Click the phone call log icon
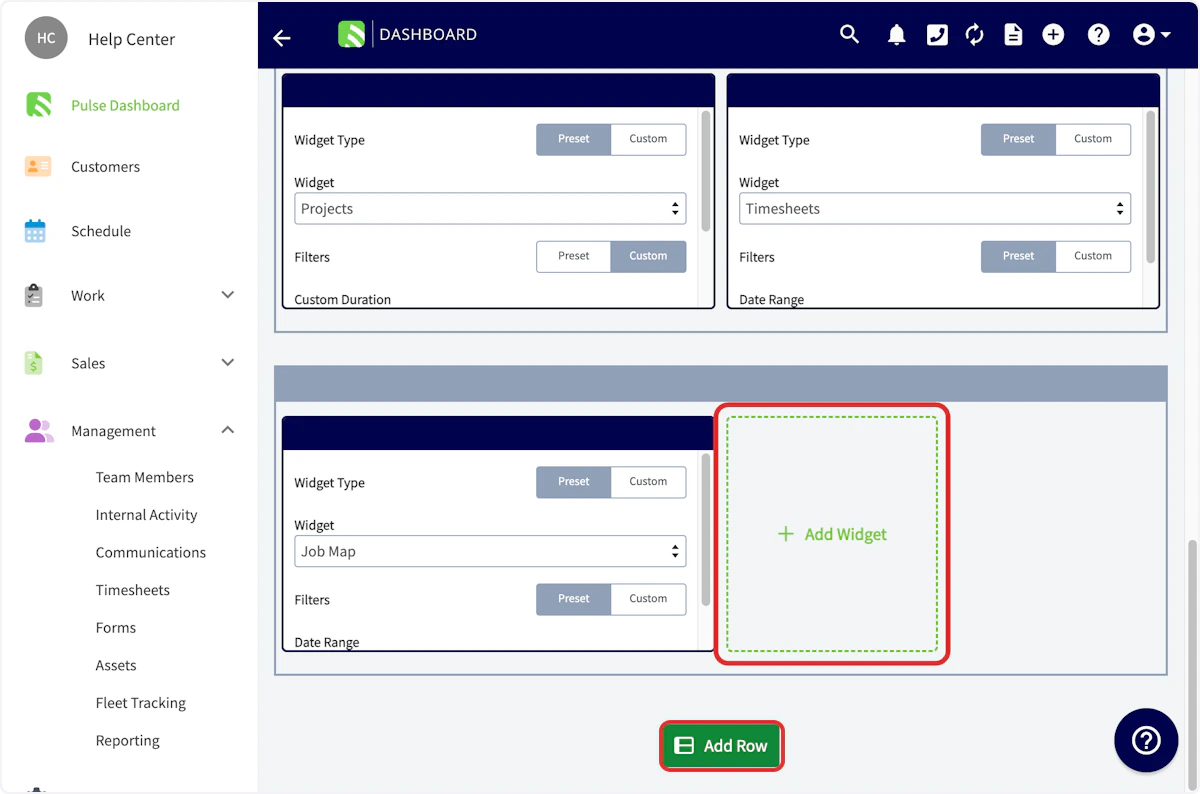This screenshot has width=1200, height=794. pyautogui.click(x=937, y=35)
